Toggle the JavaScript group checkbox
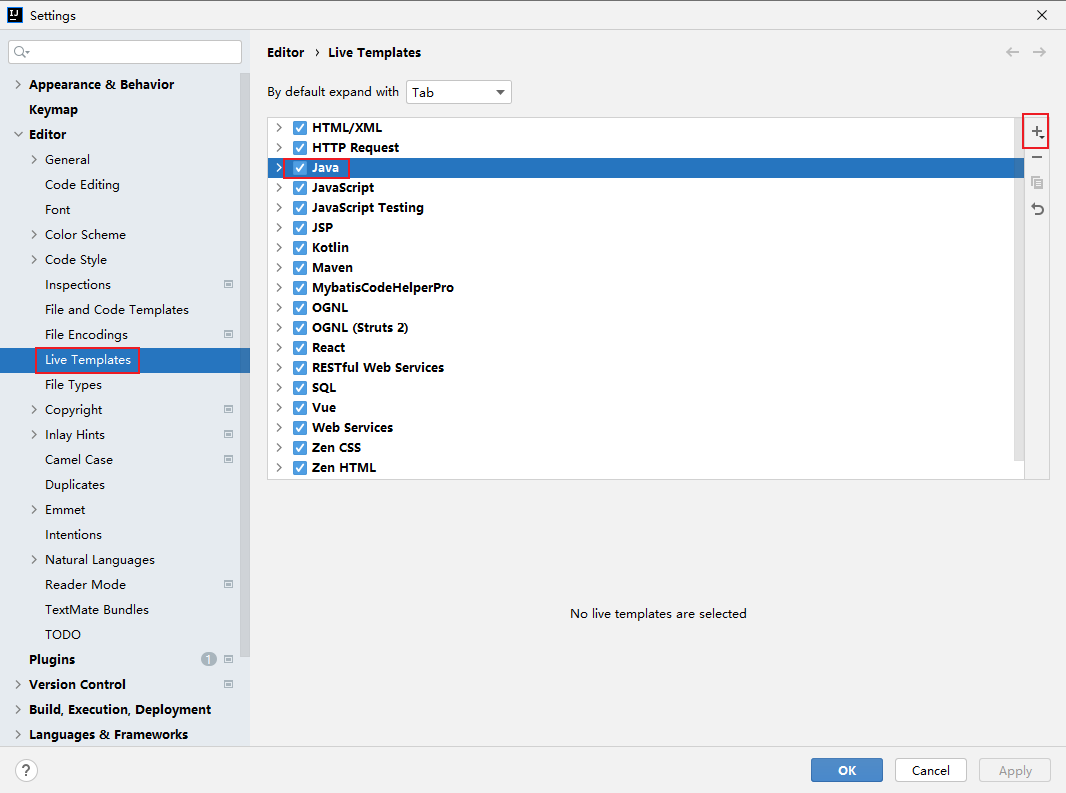The image size is (1066, 793). point(300,188)
